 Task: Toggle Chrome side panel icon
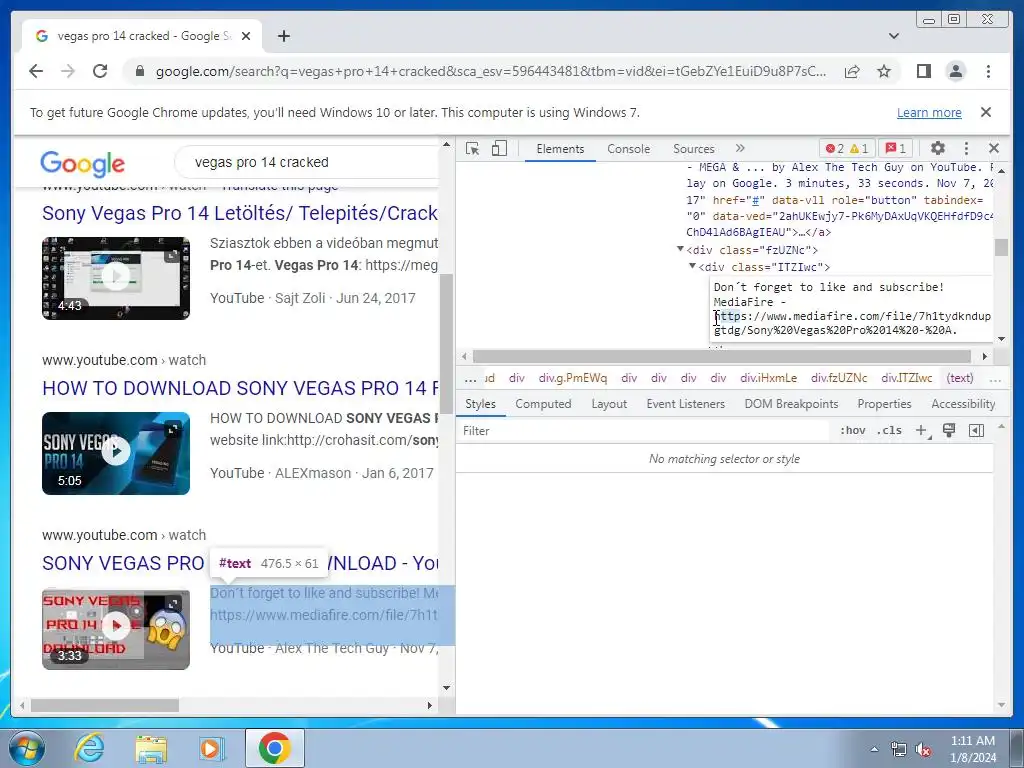tap(923, 71)
